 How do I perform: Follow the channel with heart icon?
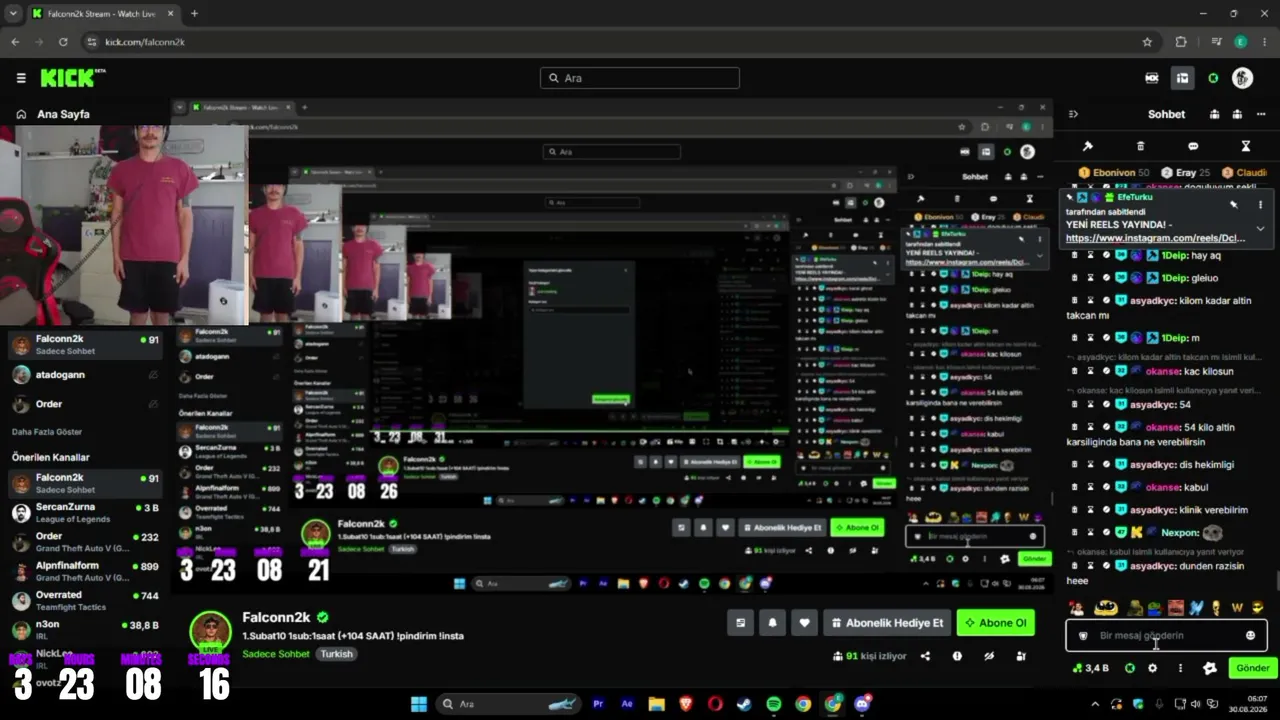tap(804, 623)
